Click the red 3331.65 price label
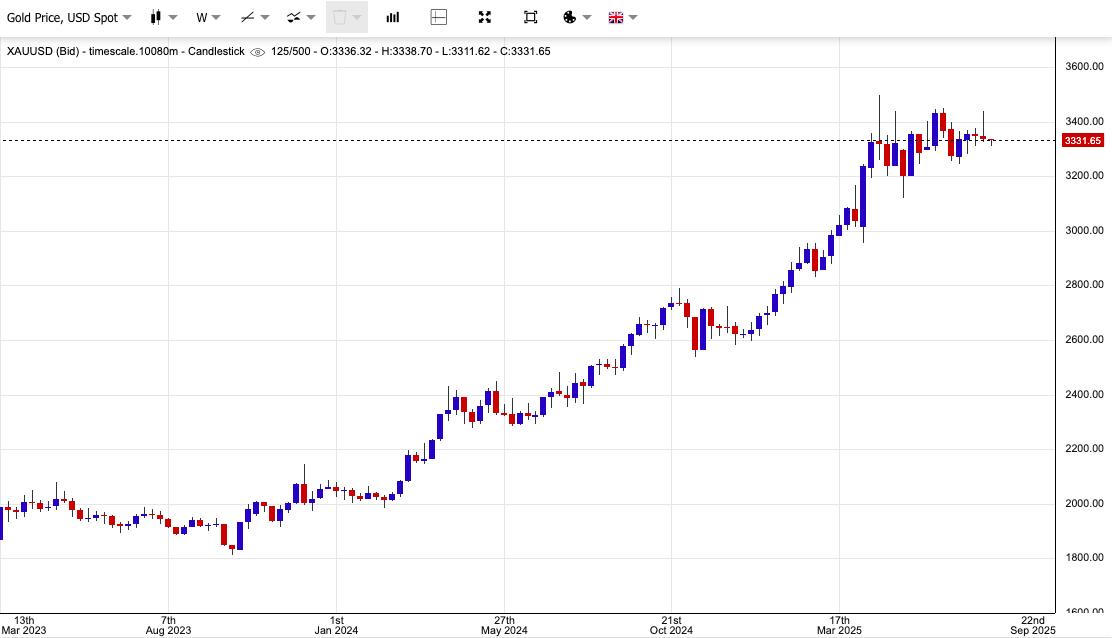This screenshot has height=638, width=1112. [x=1083, y=140]
